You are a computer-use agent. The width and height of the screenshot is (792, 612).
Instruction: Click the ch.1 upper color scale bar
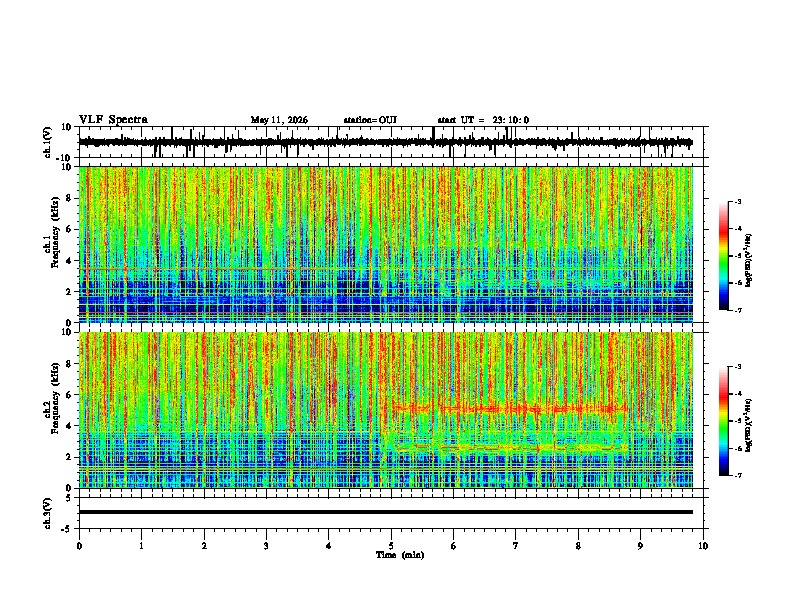pos(723,256)
